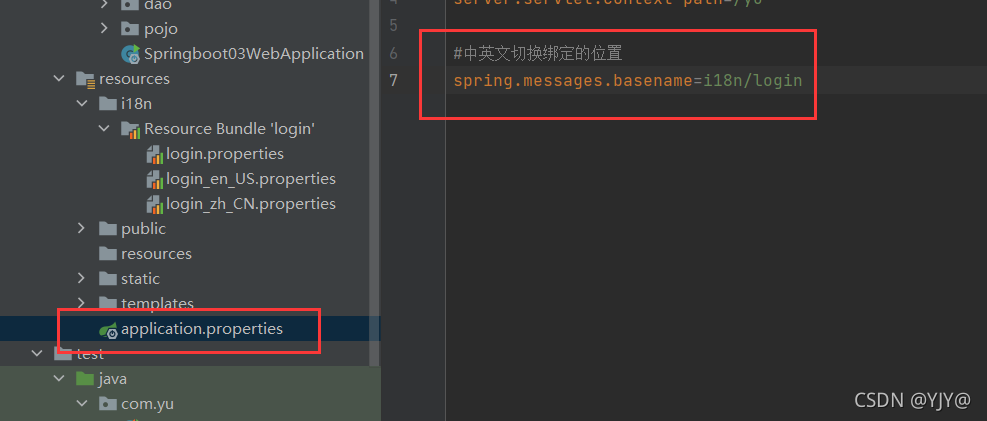Click line number 6 in gutter
Screen dimensions: 987x421
393,53
